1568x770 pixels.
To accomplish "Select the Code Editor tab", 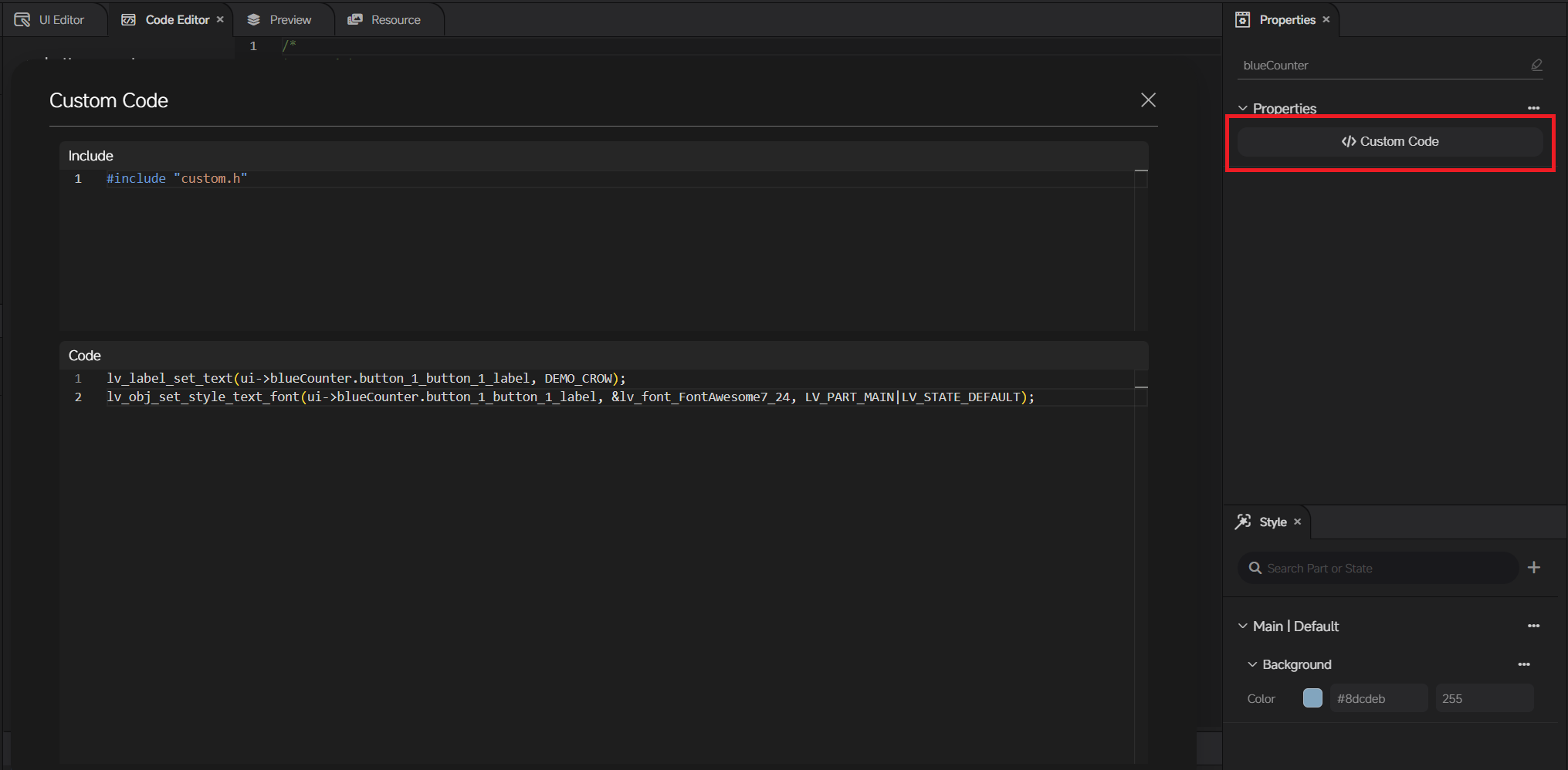I will [x=171, y=19].
